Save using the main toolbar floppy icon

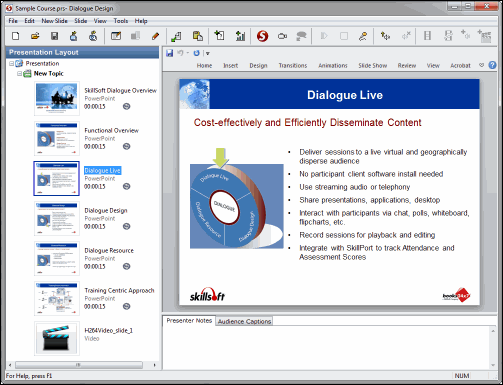click(54, 36)
